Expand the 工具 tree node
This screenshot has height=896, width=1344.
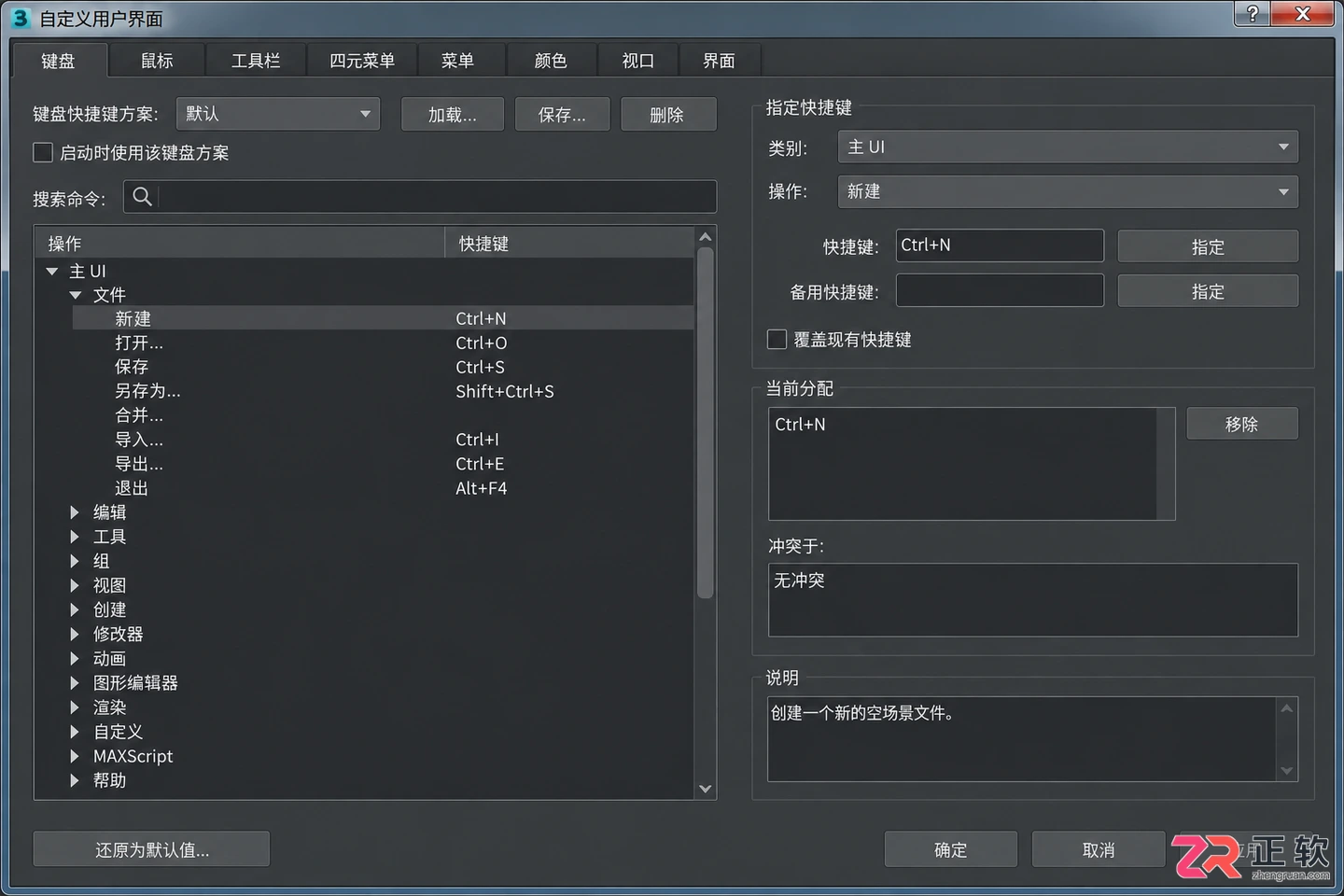[75, 536]
